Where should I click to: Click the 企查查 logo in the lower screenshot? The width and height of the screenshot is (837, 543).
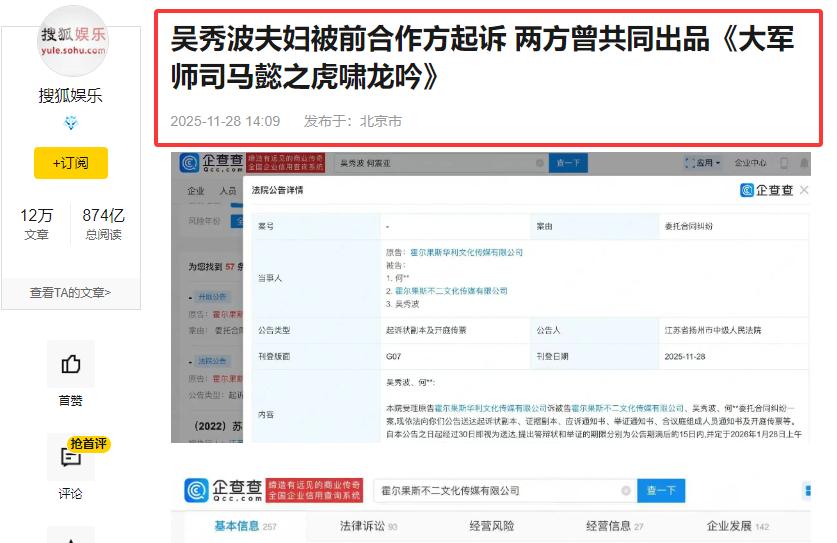click(x=224, y=490)
